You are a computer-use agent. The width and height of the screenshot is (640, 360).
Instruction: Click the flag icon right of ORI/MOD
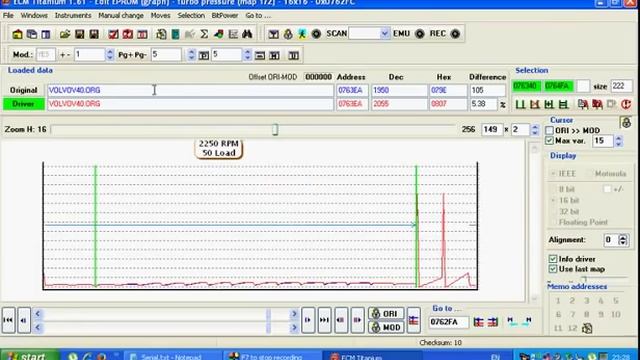(413, 320)
